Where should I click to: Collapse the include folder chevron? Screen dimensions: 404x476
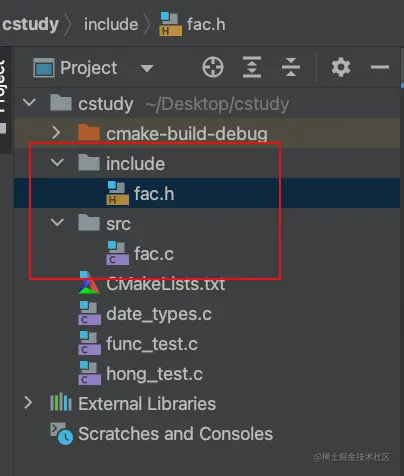[x=57, y=162]
